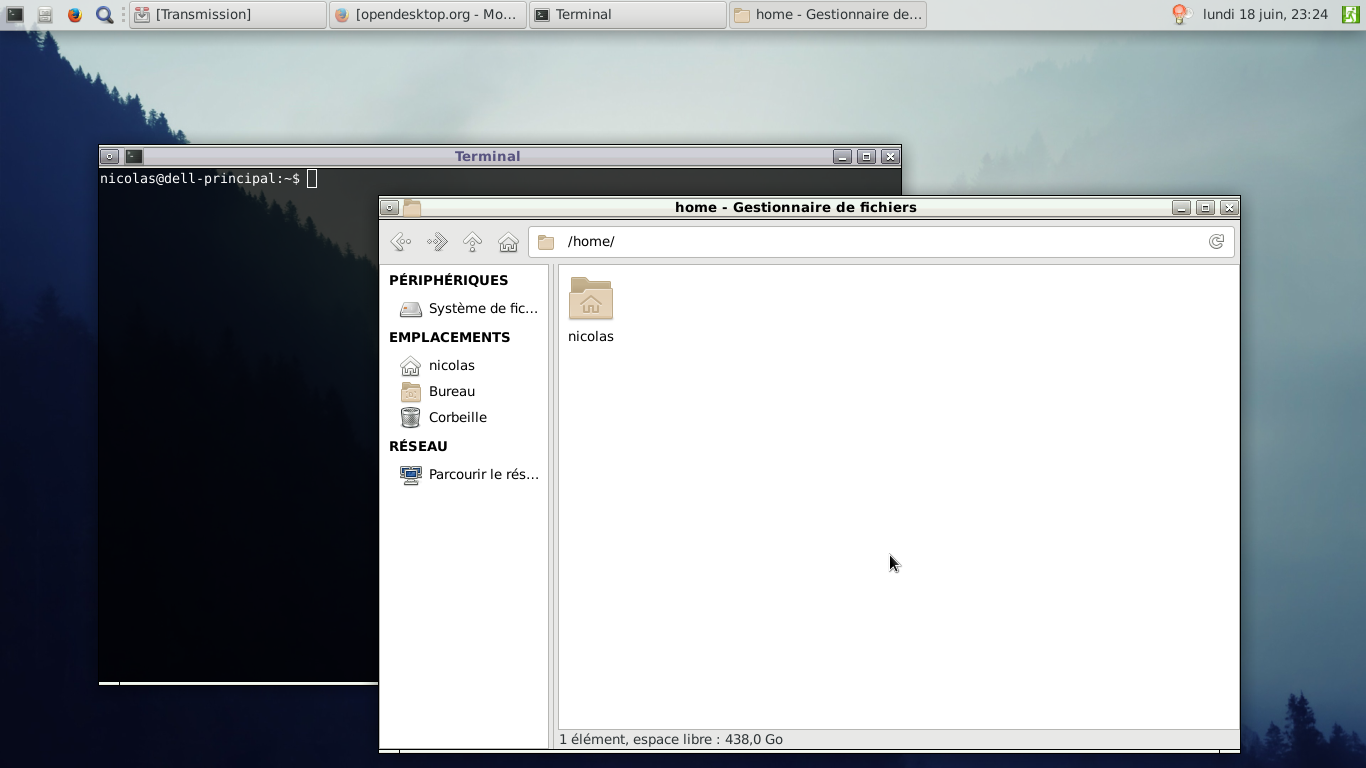Image resolution: width=1366 pixels, height=768 pixels.
Task: Open the calendar from the clock
Action: pyautogui.click(x=1265, y=14)
